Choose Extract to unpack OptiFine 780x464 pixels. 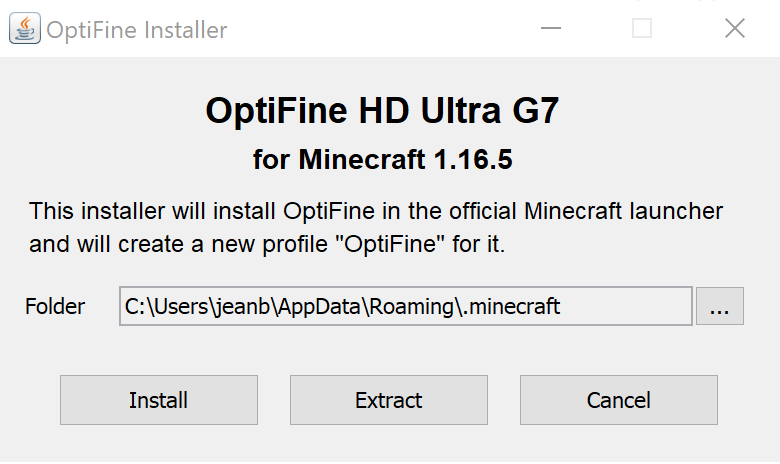point(388,400)
